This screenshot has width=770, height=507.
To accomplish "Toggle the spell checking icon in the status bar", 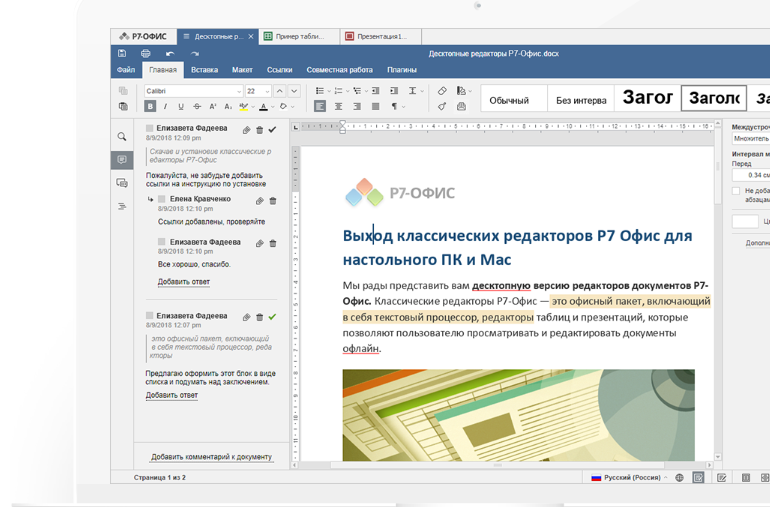I will pos(698,478).
